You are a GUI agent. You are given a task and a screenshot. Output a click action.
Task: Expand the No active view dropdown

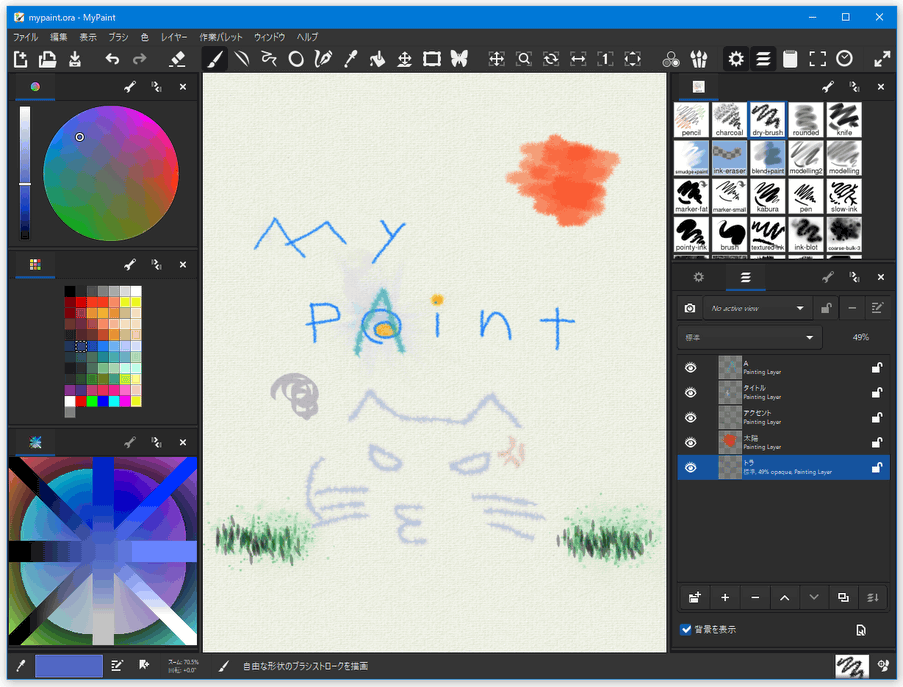[757, 309]
